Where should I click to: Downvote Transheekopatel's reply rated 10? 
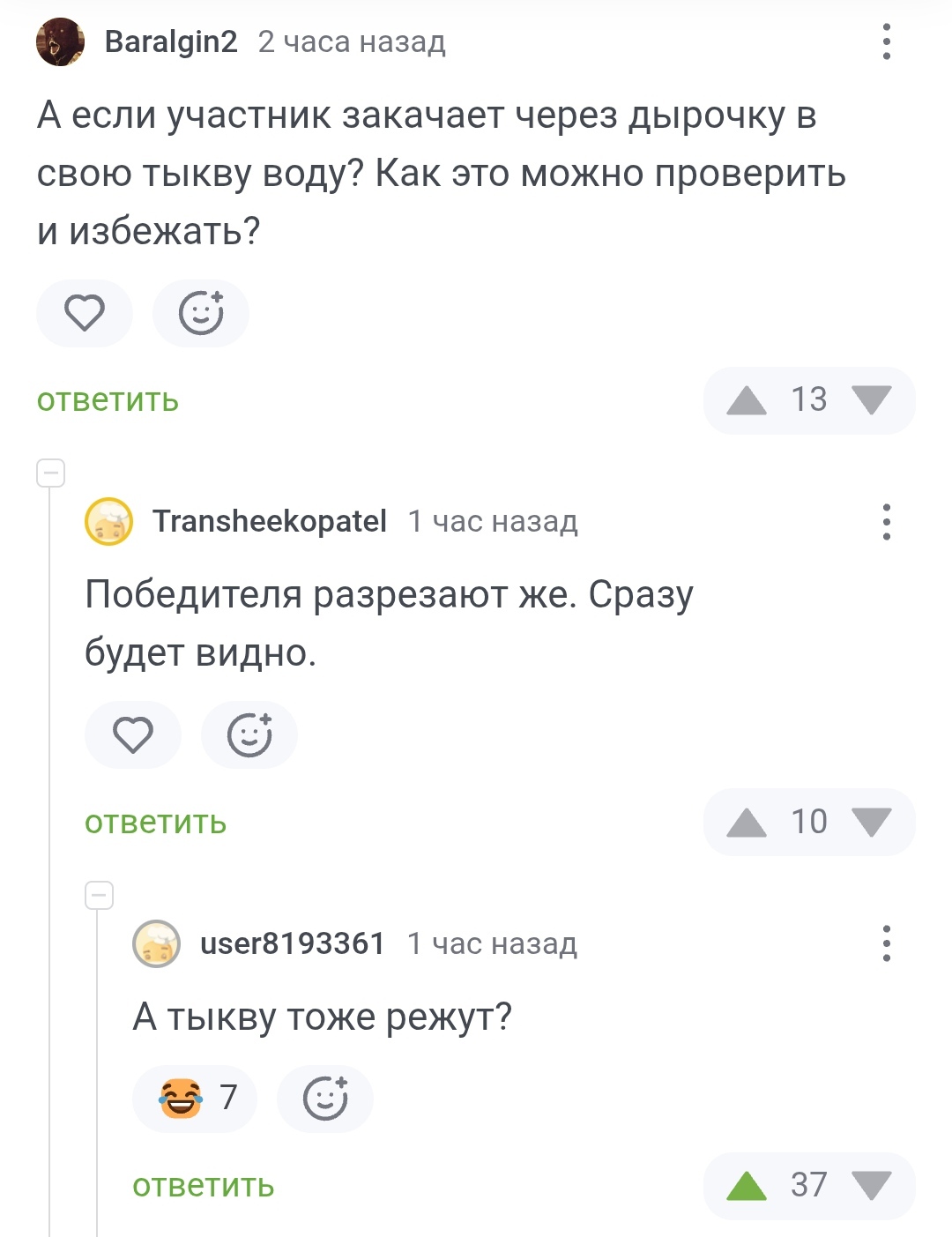coord(873,823)
